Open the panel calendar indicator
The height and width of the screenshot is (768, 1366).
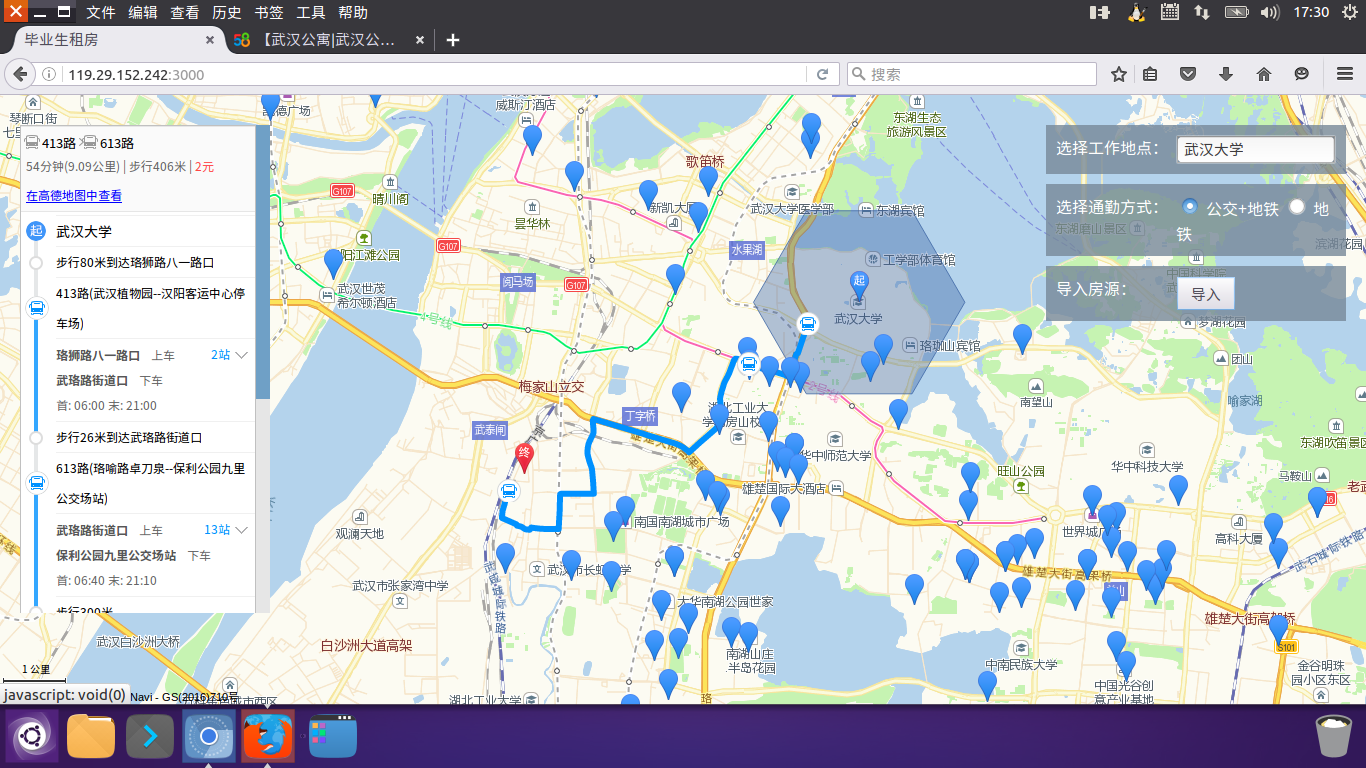[1169, 12]
